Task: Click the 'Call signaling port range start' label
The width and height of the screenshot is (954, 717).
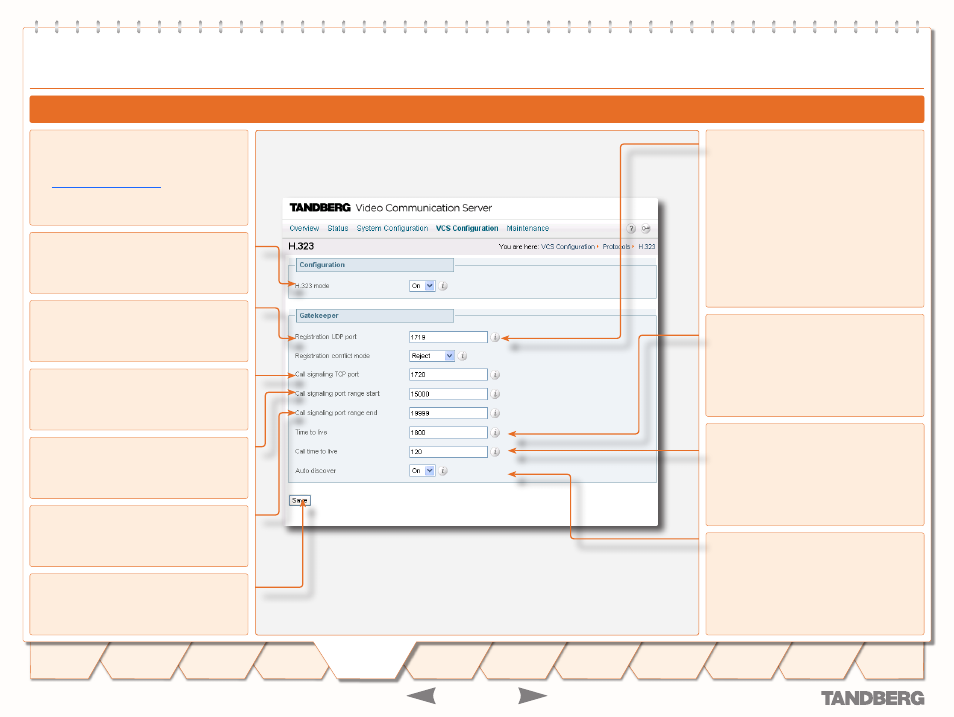Action: (x=337, y=394)
